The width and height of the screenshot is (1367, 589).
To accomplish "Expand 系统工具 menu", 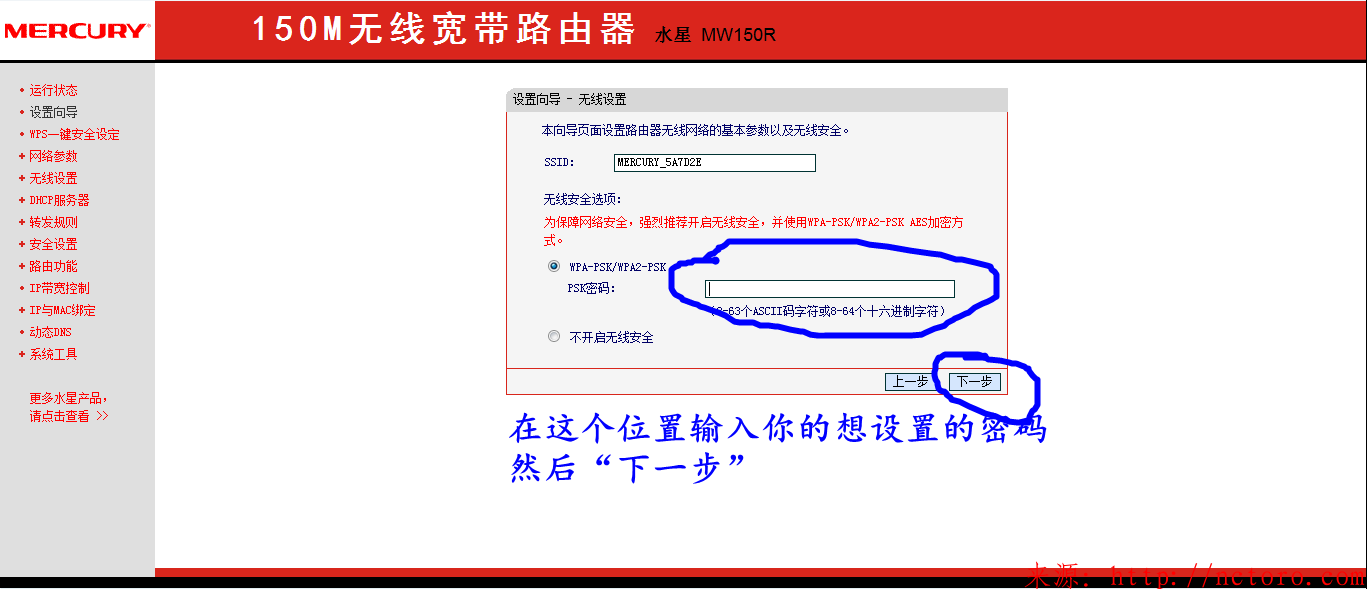I will (x=53, y=354).
